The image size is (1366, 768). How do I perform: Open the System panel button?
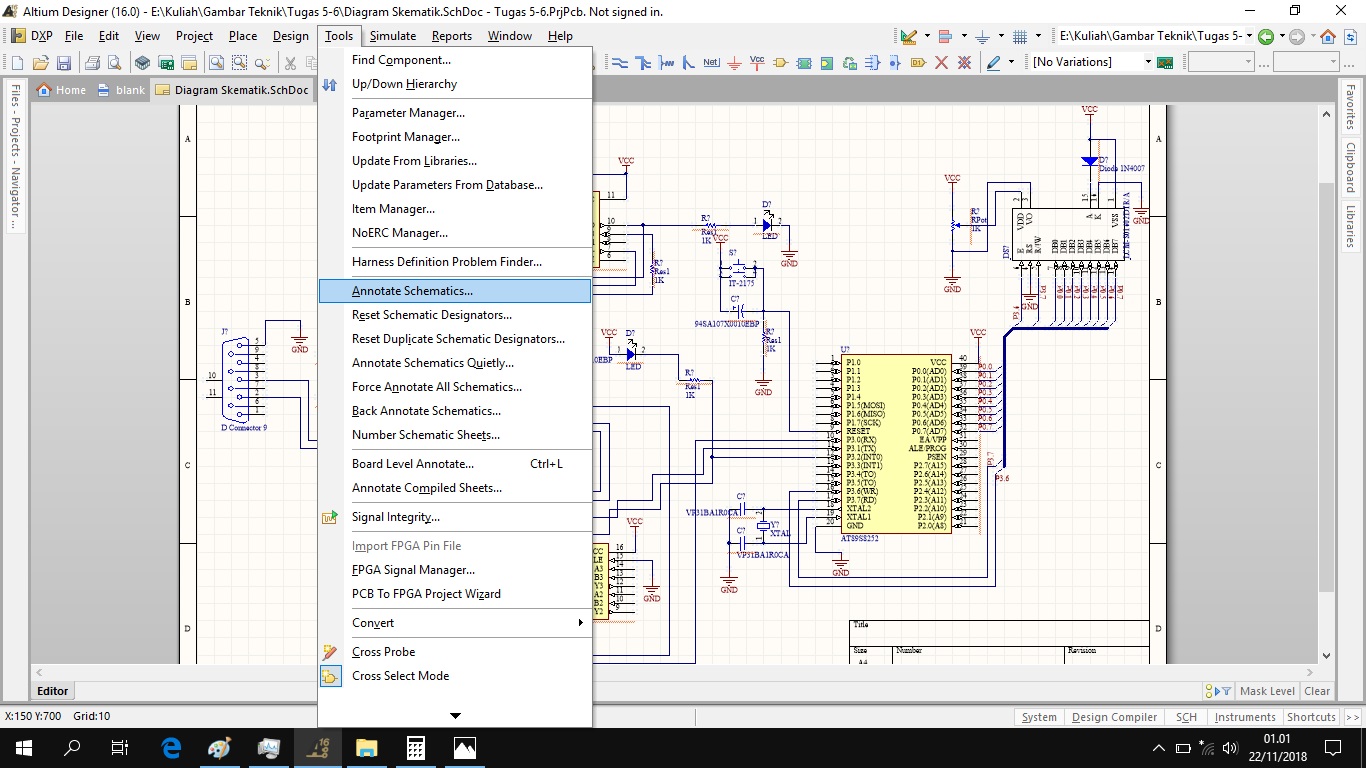click(1039, 717)
